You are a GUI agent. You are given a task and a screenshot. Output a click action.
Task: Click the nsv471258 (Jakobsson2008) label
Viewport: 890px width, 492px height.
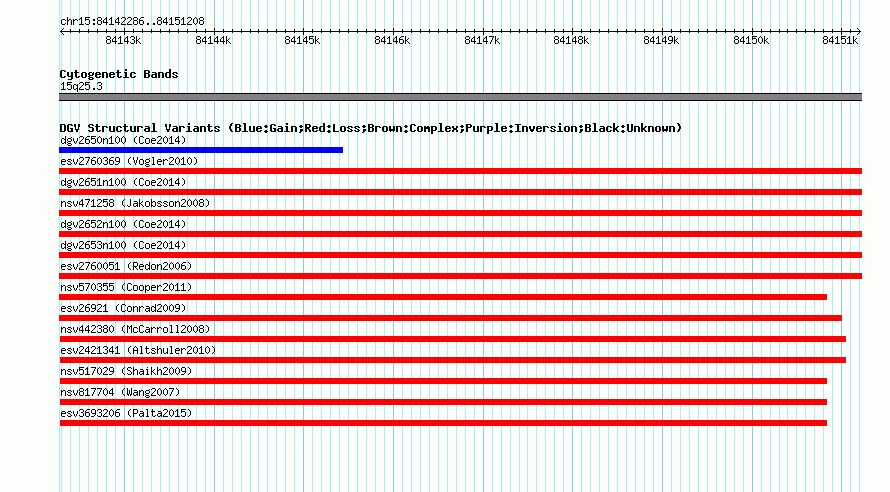point(135,203)
